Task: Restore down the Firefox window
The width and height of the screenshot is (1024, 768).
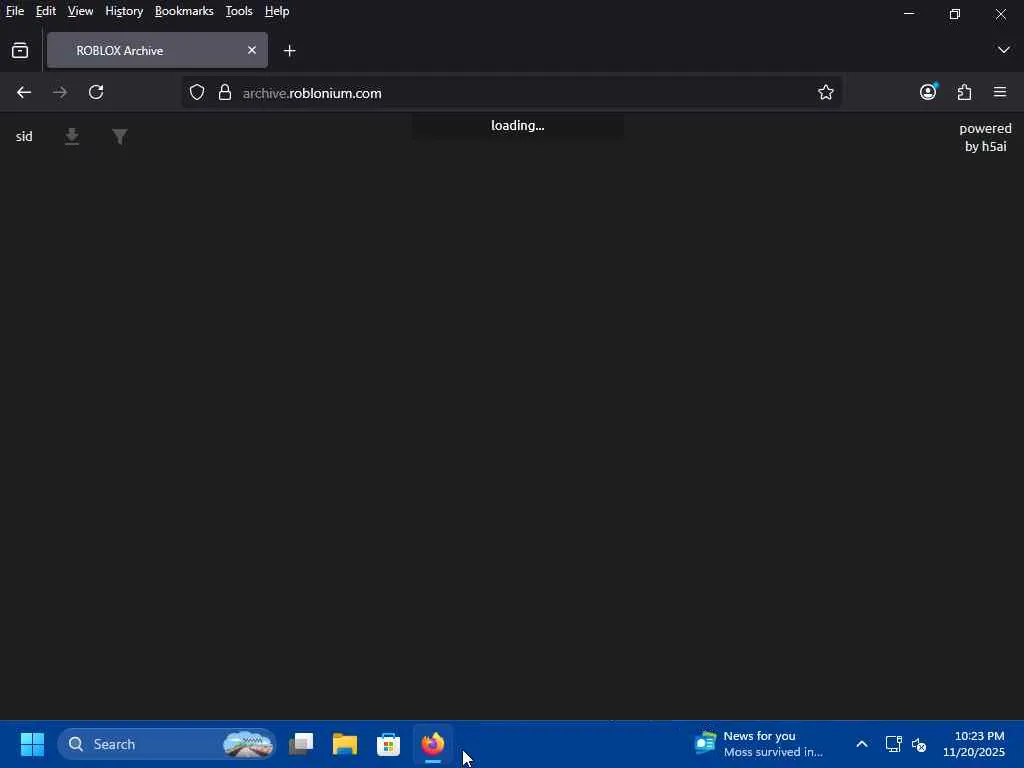Action: point(955,14)
